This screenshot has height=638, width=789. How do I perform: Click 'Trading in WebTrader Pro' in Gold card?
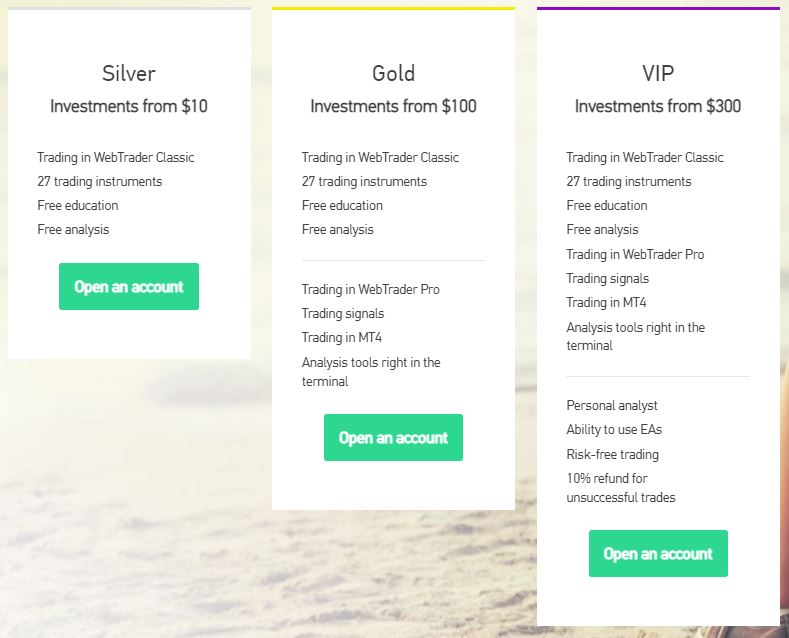click(x=371, y=289)
